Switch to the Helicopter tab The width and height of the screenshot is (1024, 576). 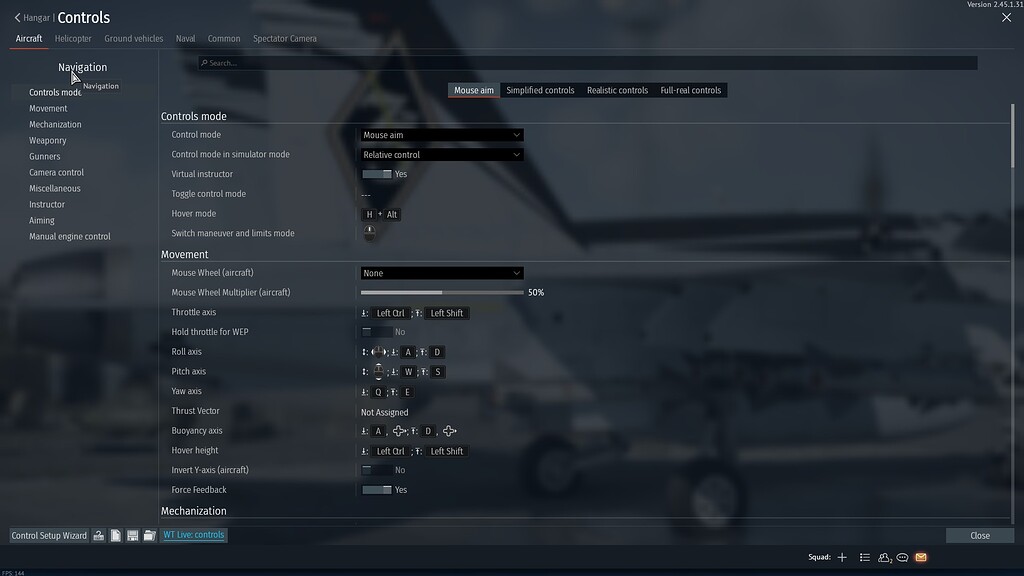point(72,38)
